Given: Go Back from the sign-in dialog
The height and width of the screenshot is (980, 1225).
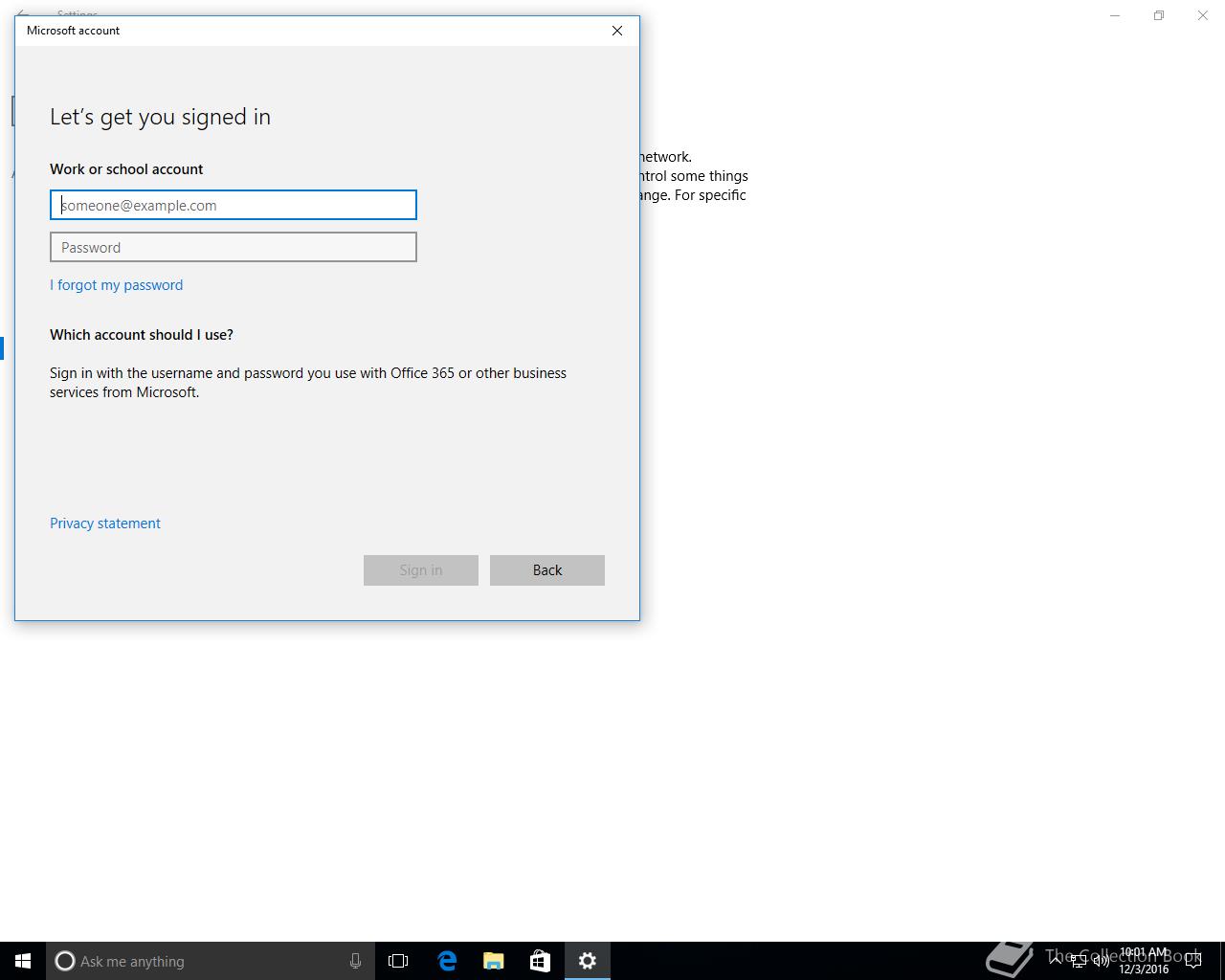Looking at the screenshot, I should pyautogui.click(x=547, y=570).
